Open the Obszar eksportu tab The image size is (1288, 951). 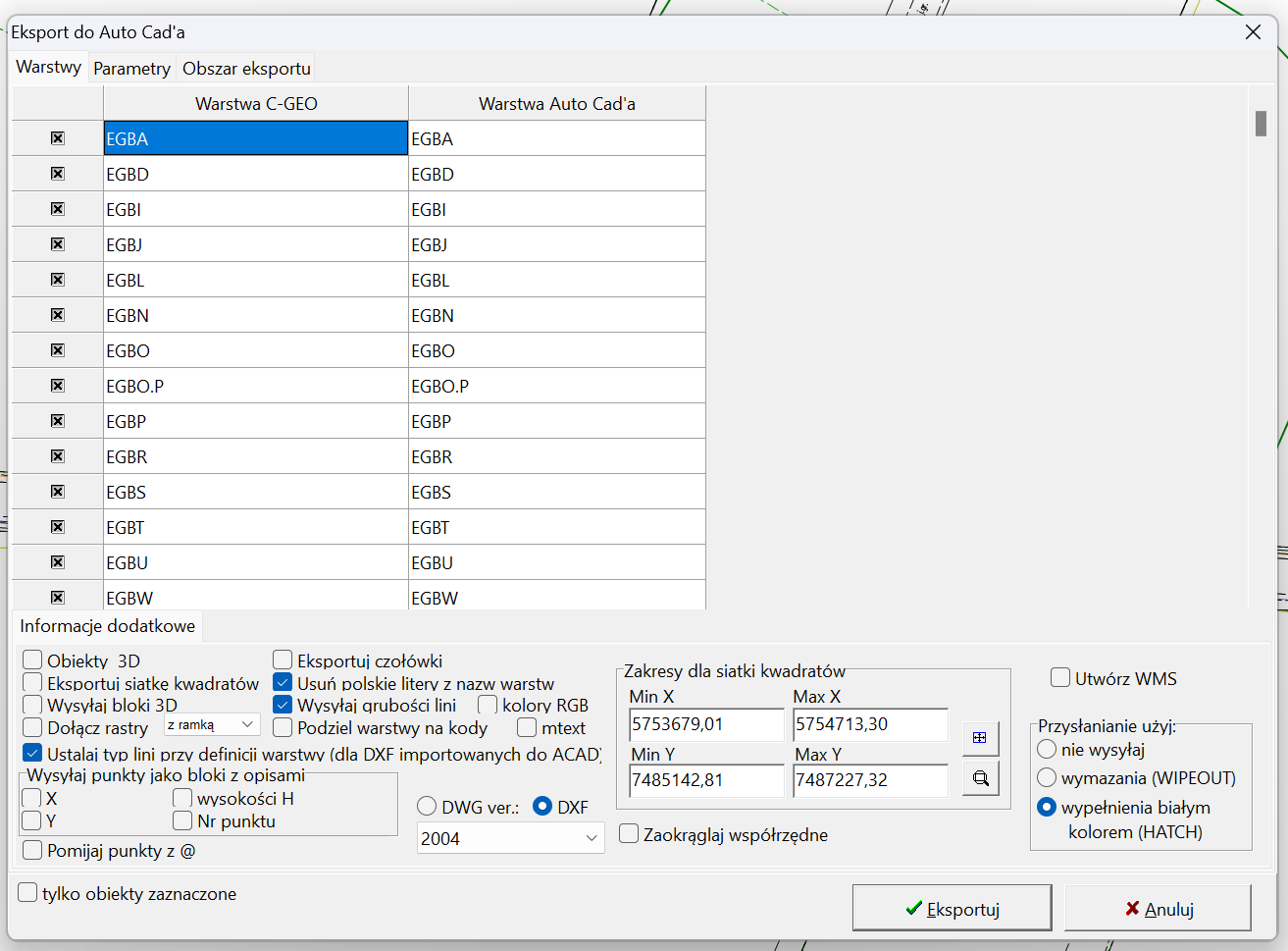(246, 68)
